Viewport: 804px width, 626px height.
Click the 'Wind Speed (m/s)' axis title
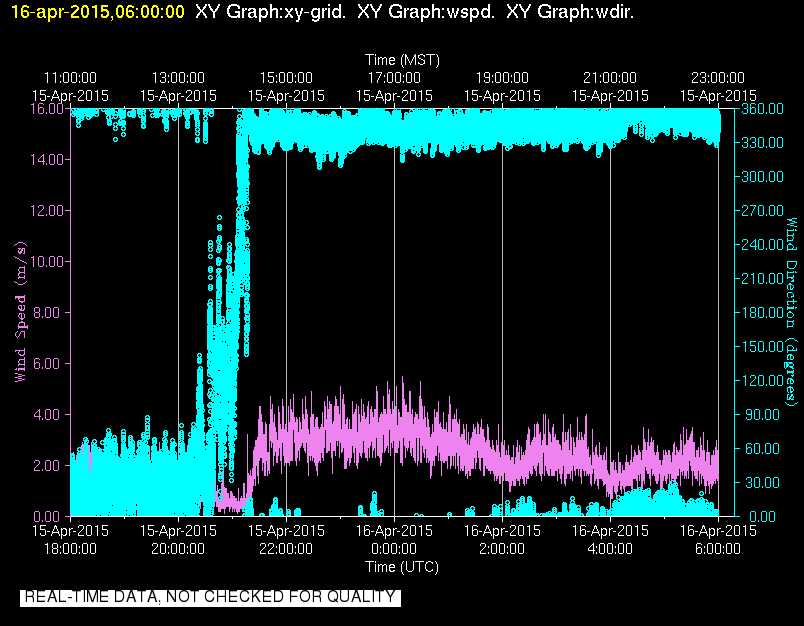[20, 312]
